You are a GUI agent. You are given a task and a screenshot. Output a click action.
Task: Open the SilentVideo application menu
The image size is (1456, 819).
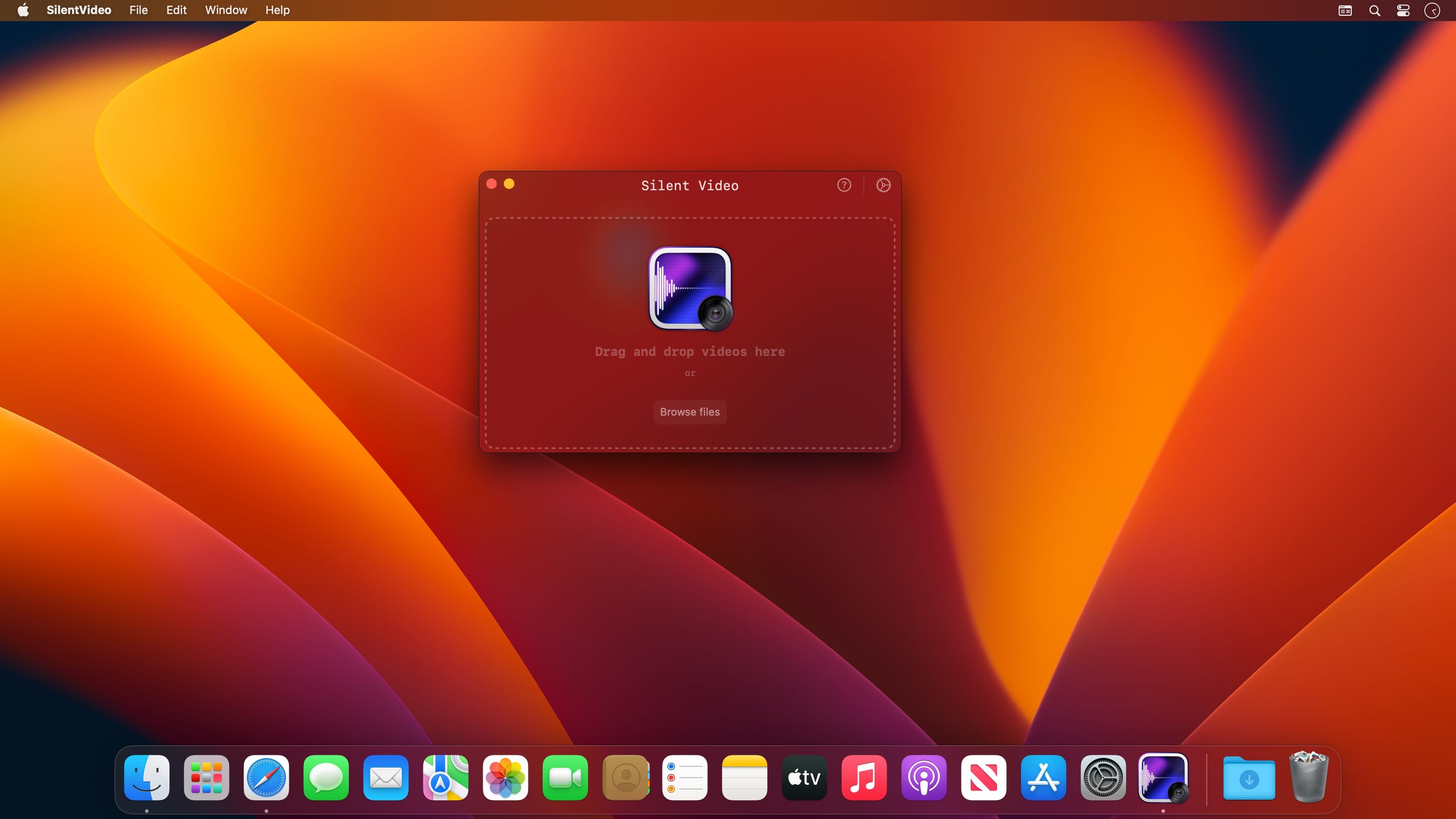click(x=79, y=10)
